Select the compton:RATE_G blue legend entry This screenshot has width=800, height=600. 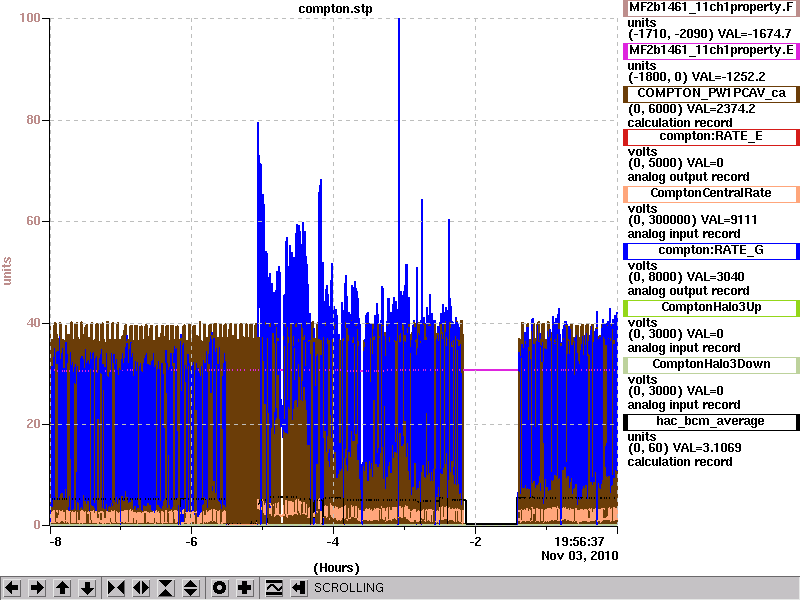[711, 251]
